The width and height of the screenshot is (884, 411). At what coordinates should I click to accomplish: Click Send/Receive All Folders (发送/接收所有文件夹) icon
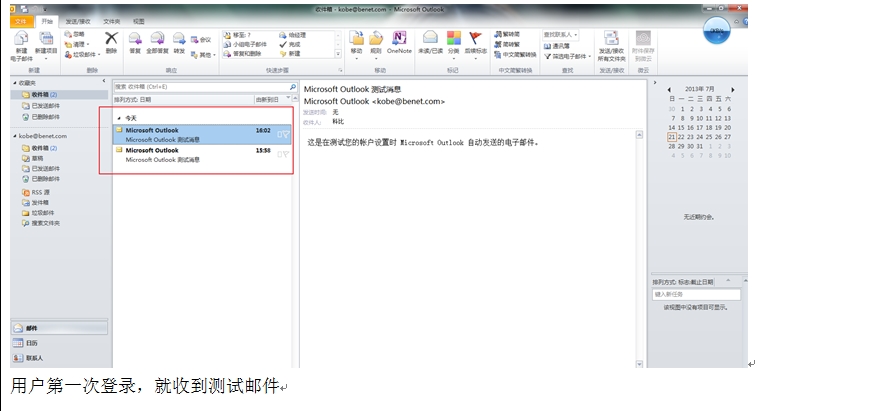tap(612, 38)
